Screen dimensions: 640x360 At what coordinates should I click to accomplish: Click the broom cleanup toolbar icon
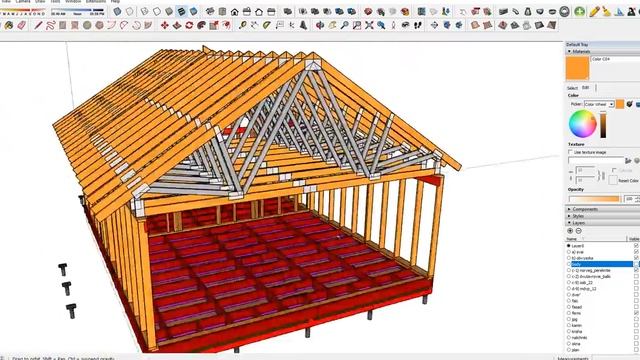point(607,11)
